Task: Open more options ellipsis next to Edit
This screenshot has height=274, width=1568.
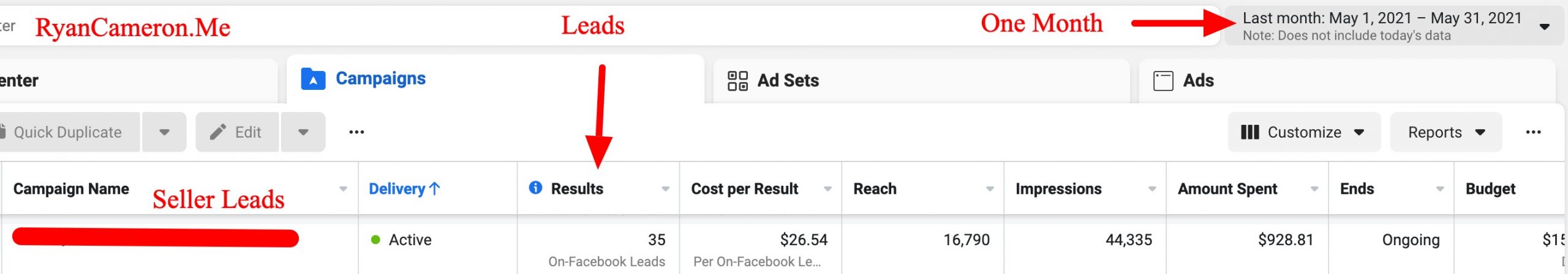Action: pyautogui.click(x=356, y=132)
